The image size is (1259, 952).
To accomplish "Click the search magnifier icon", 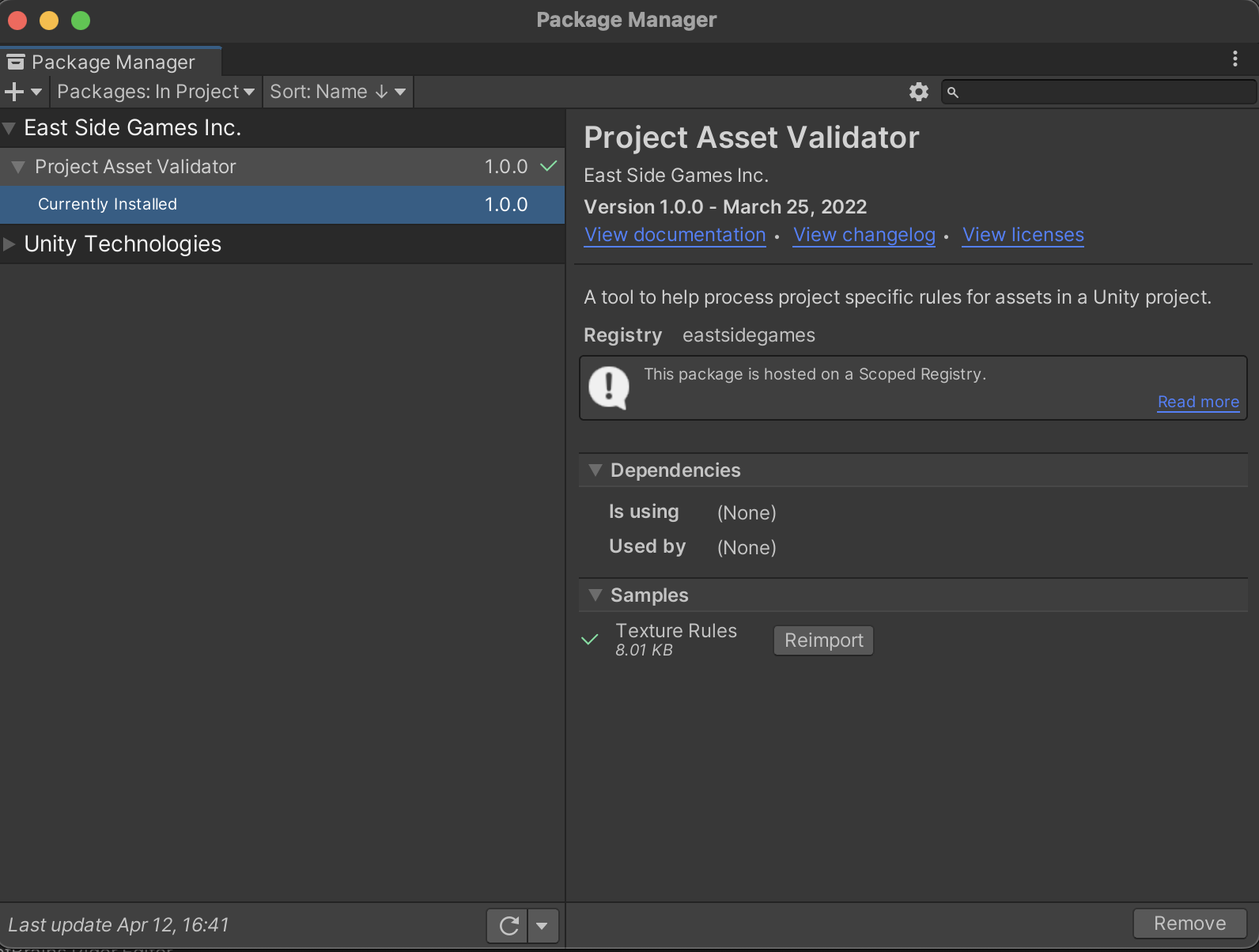I will (x=953, y=93).
